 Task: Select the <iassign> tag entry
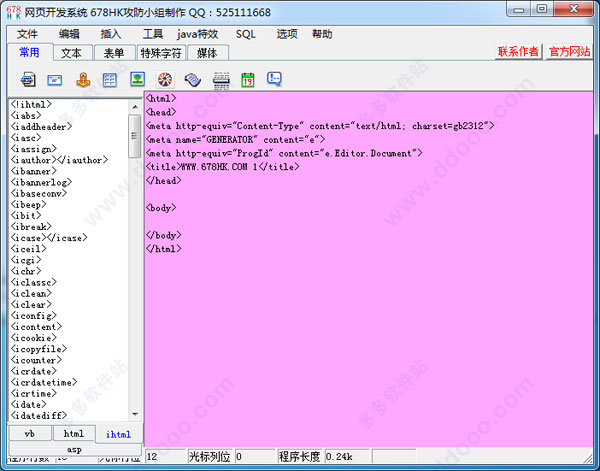pyautogui.click(x=34, y=148)
